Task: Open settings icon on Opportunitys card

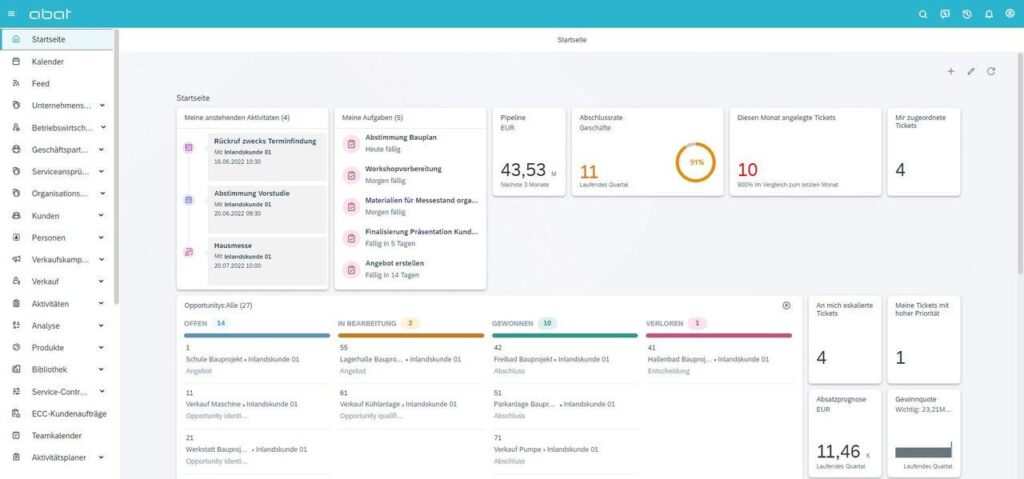Action: [x=786, y=305]
